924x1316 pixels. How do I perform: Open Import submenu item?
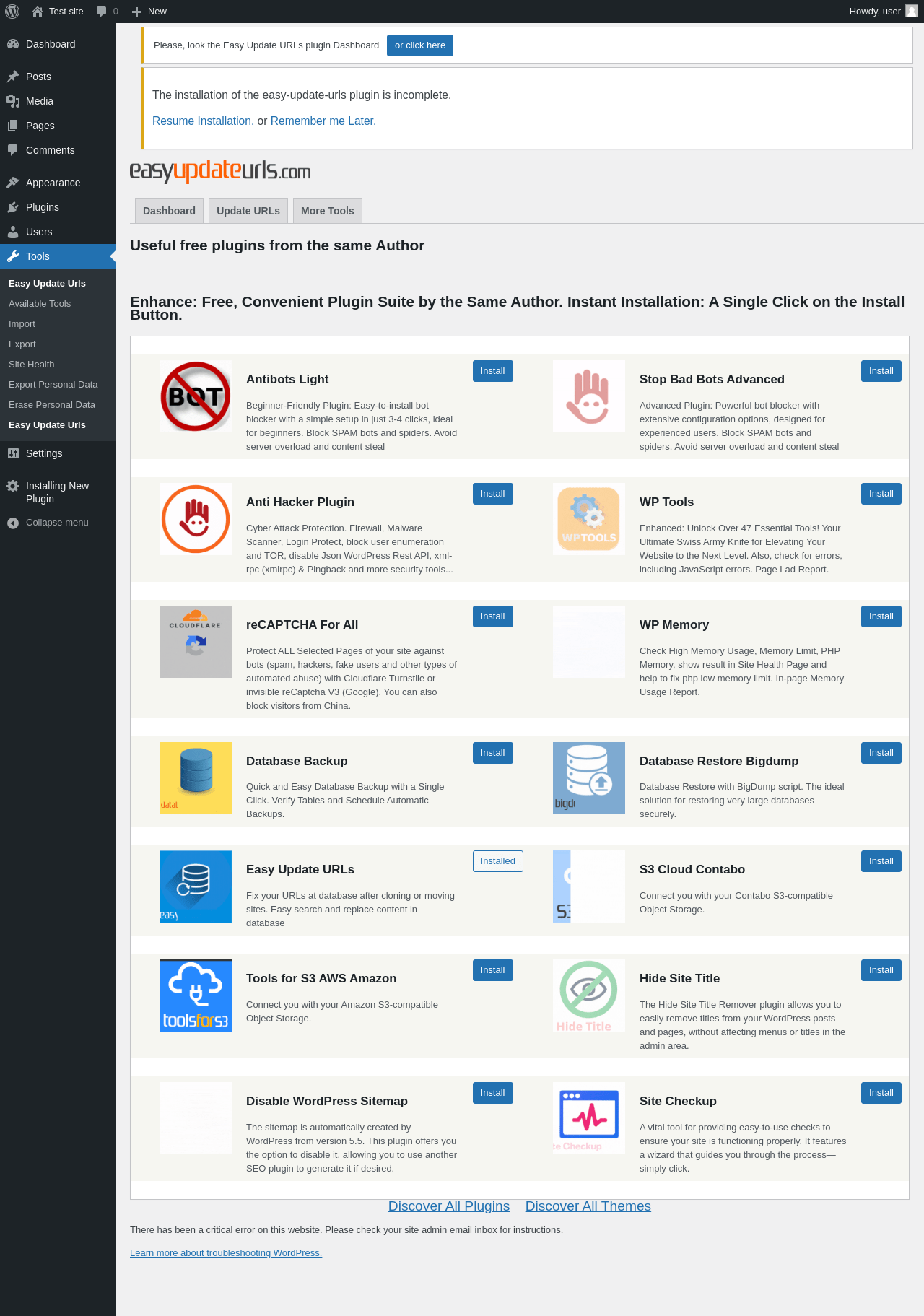point(22,324)
